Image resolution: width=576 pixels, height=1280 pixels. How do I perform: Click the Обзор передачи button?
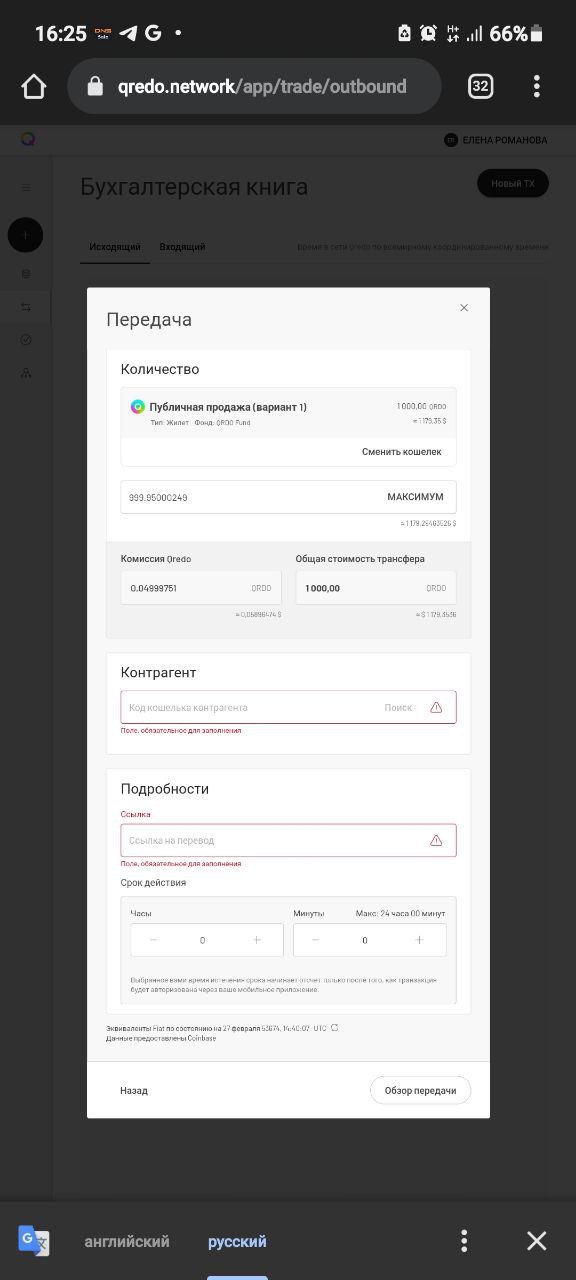pos(420,1090)
